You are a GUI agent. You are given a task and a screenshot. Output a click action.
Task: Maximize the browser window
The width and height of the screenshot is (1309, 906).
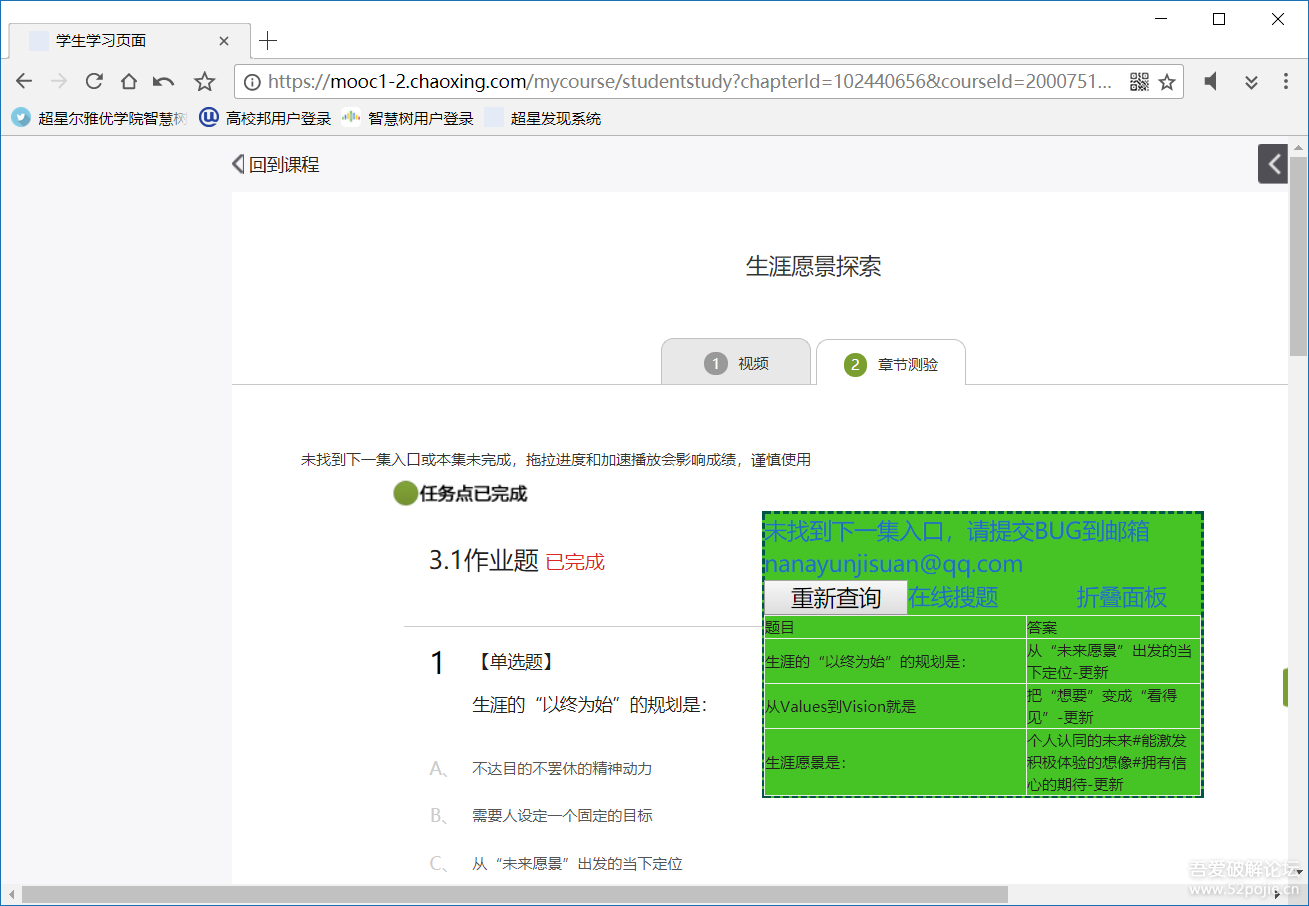(1219, 19)
